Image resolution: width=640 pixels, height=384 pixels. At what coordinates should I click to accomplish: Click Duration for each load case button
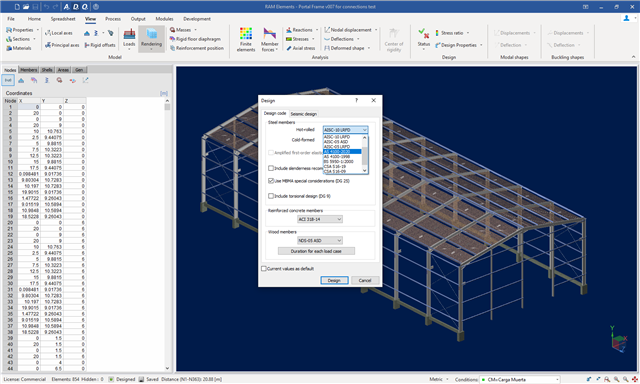pyautogui.click(x=316, y=251)
